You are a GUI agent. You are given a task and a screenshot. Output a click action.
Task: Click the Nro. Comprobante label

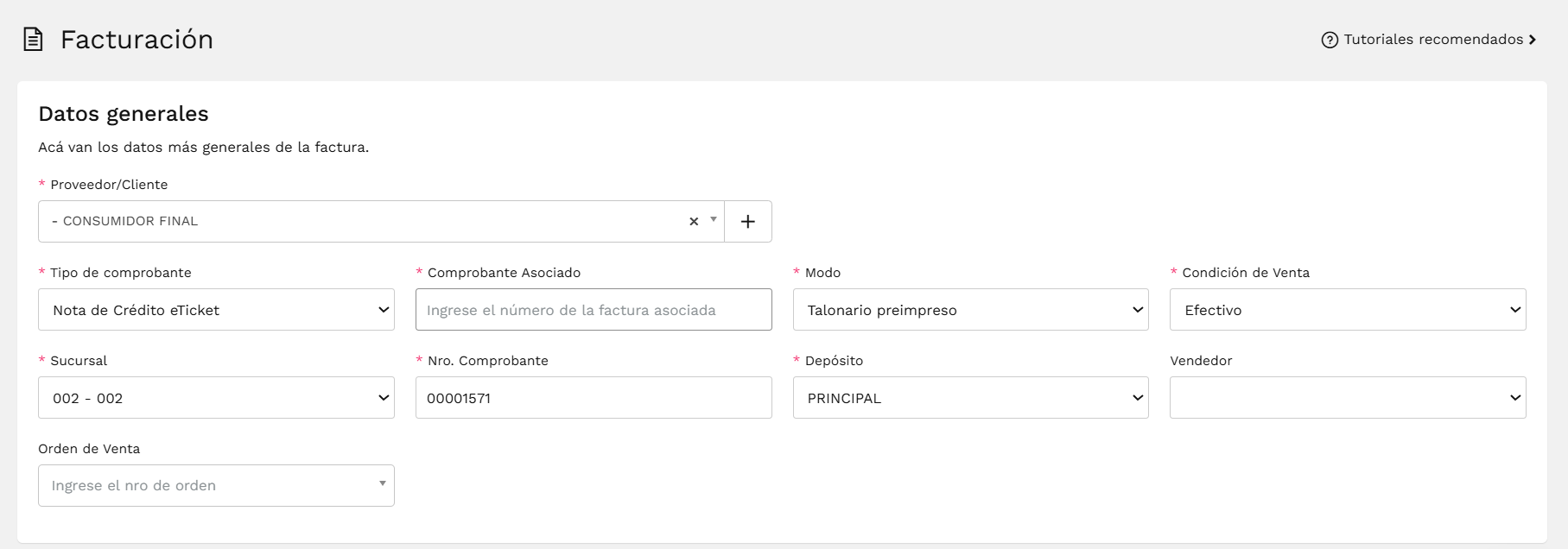[488, 361]
